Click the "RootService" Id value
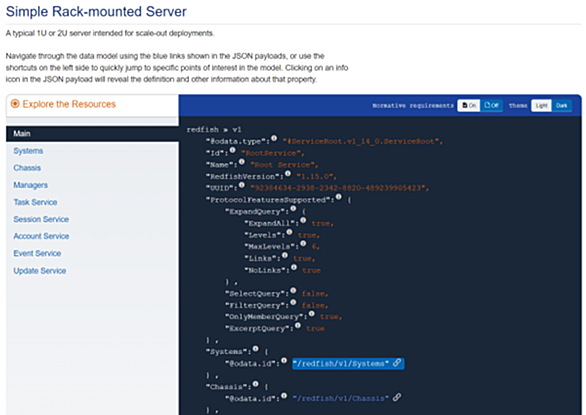Image resolution: width=586 pixels, height=415 pixels. [x=272, y=153]
